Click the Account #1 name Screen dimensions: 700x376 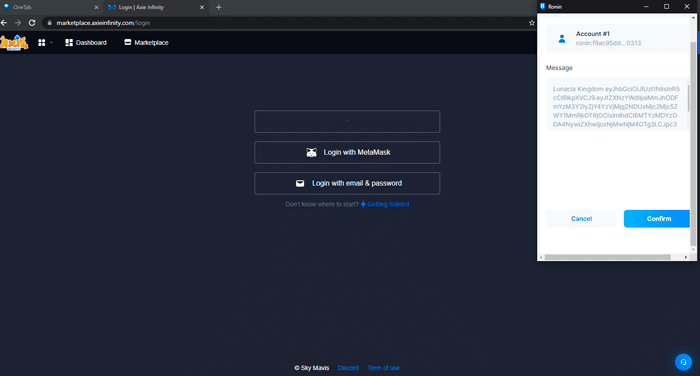592,34
